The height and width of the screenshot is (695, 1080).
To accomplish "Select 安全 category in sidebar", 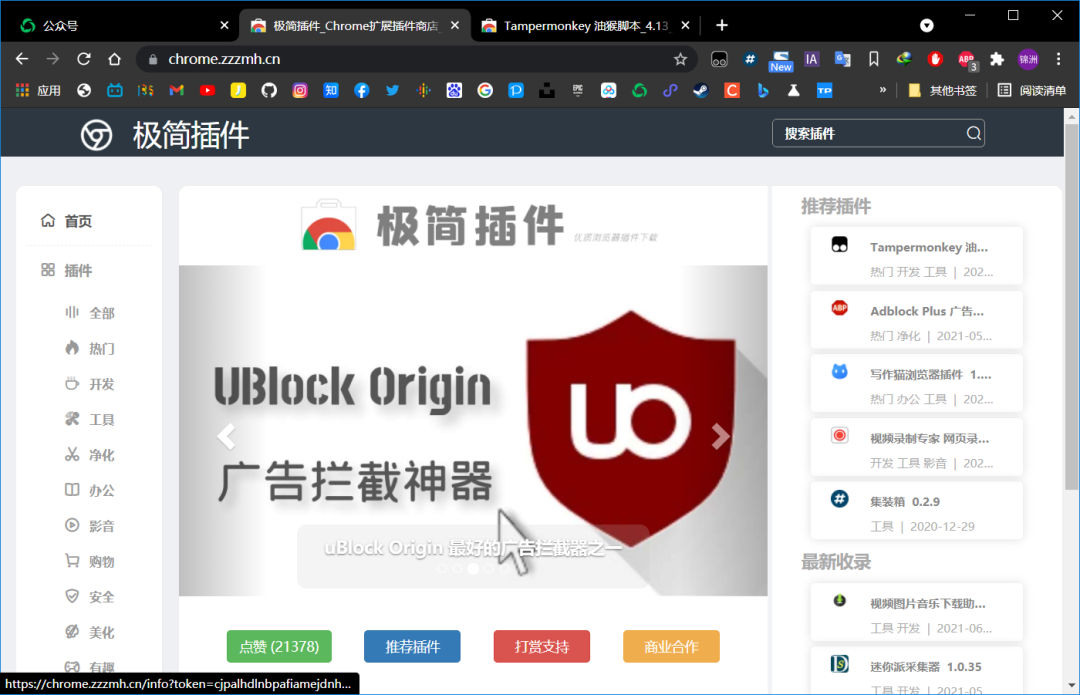I will (x=90, y=597).
